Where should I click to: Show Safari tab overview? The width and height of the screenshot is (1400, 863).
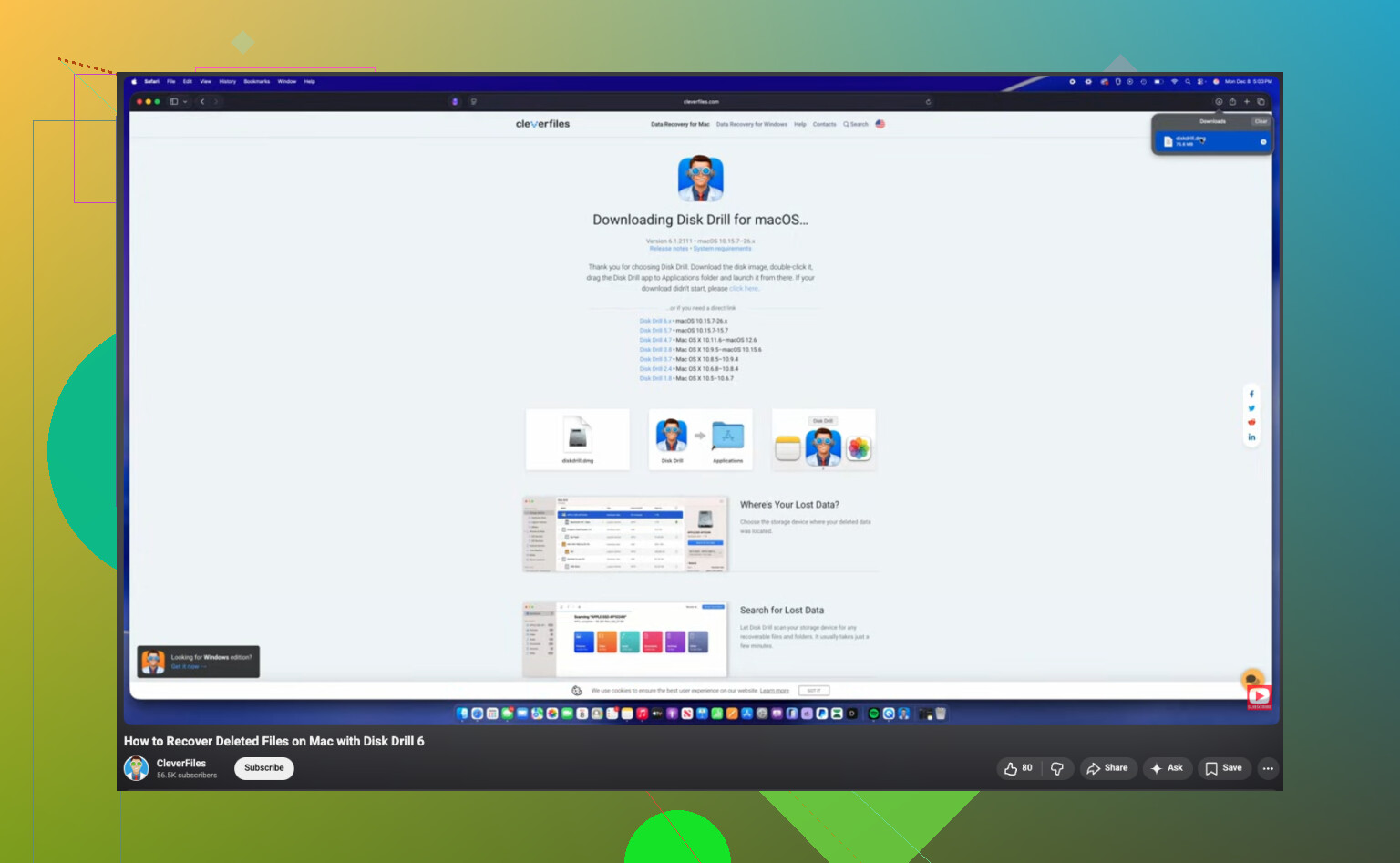[x=1261, y=101]
